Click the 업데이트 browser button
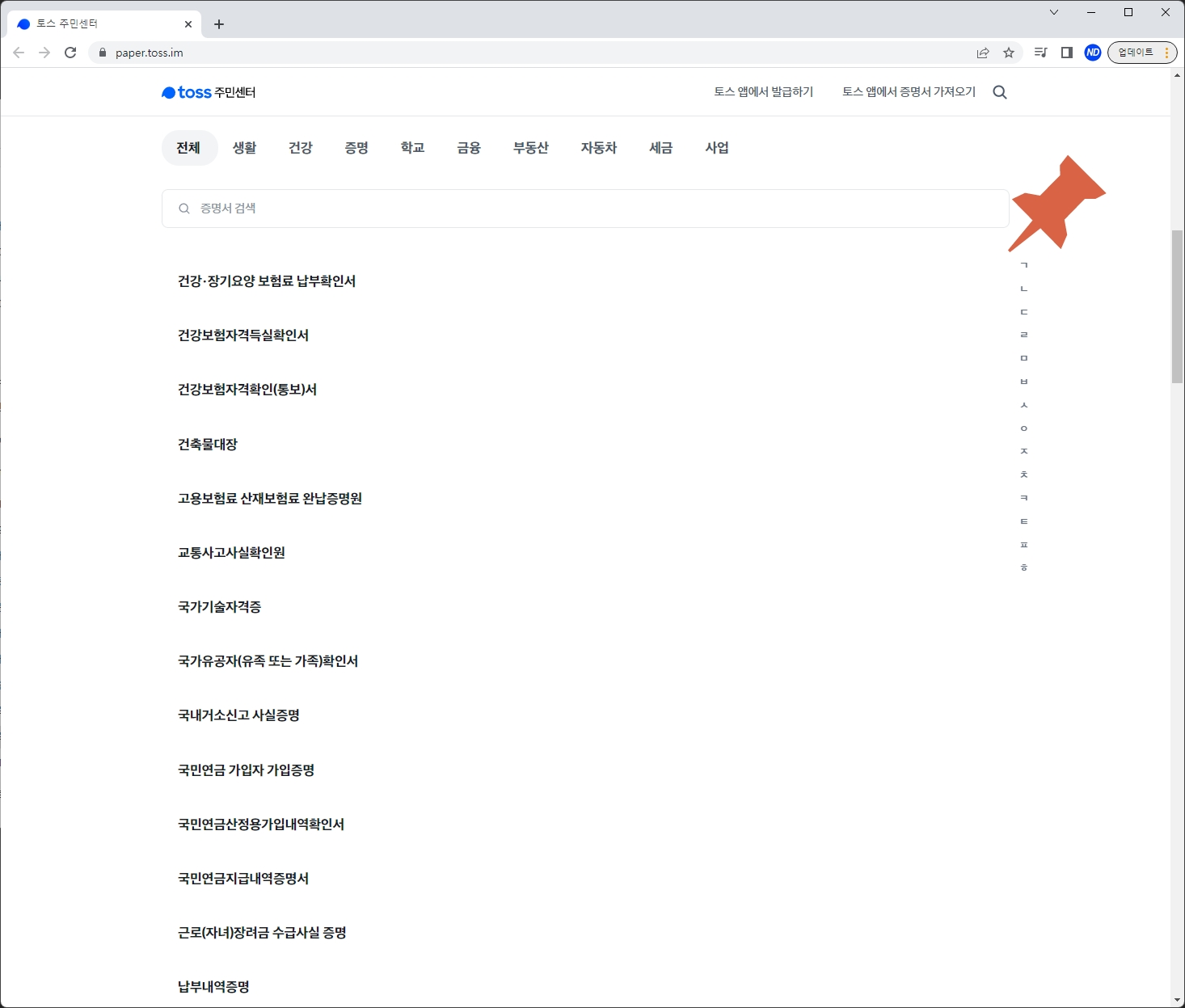The image size is (1185, 1008). tap(1142, 53)
